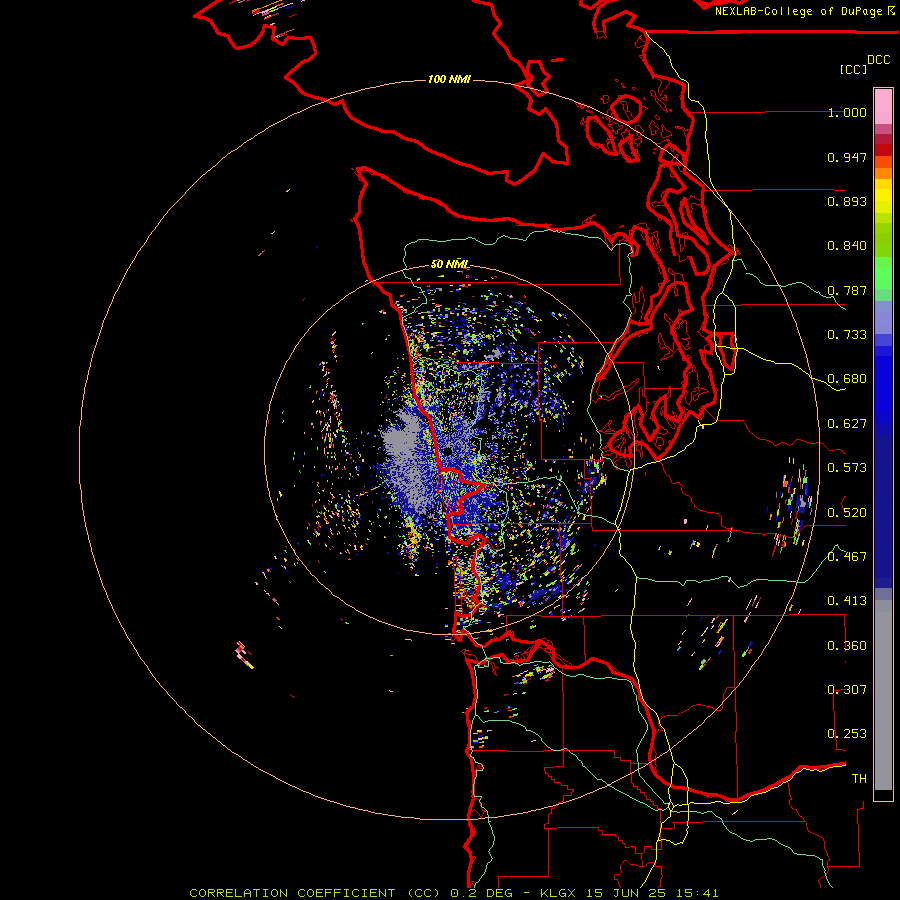Click the 0.680 legend value

pos(847,379)
